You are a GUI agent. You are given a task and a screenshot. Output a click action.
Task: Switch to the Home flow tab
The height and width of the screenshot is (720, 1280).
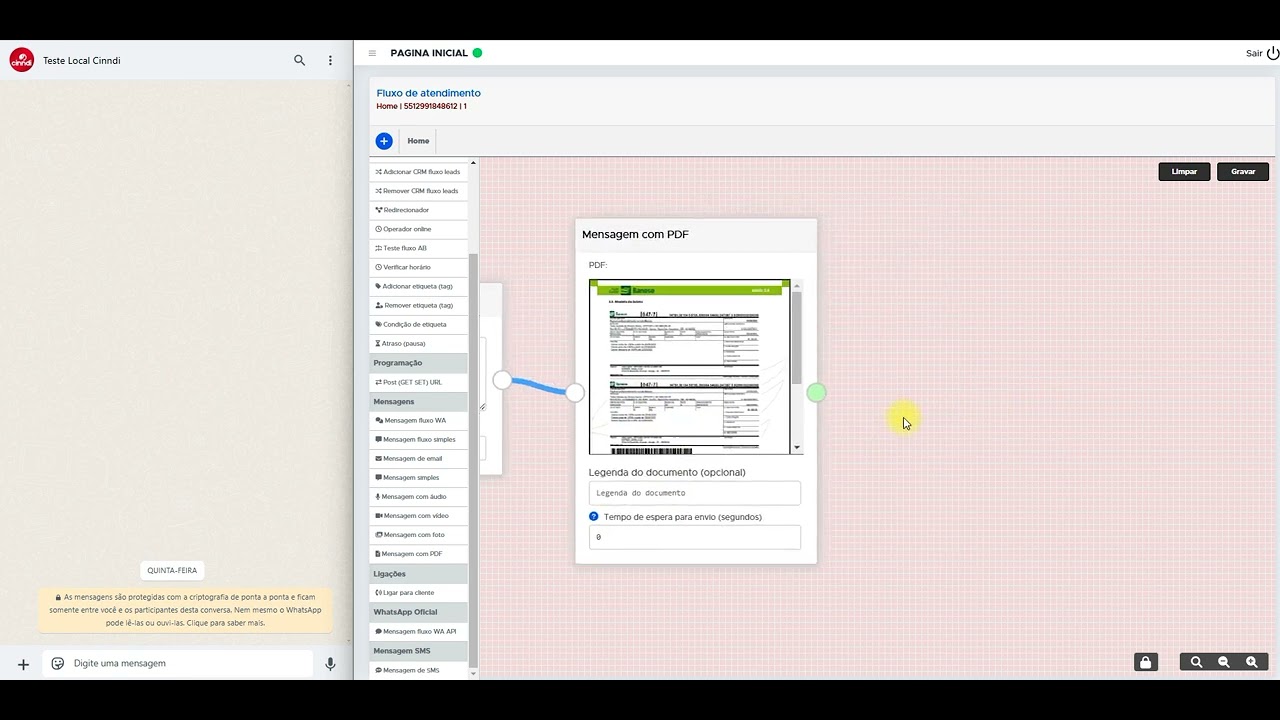[418, 141]
